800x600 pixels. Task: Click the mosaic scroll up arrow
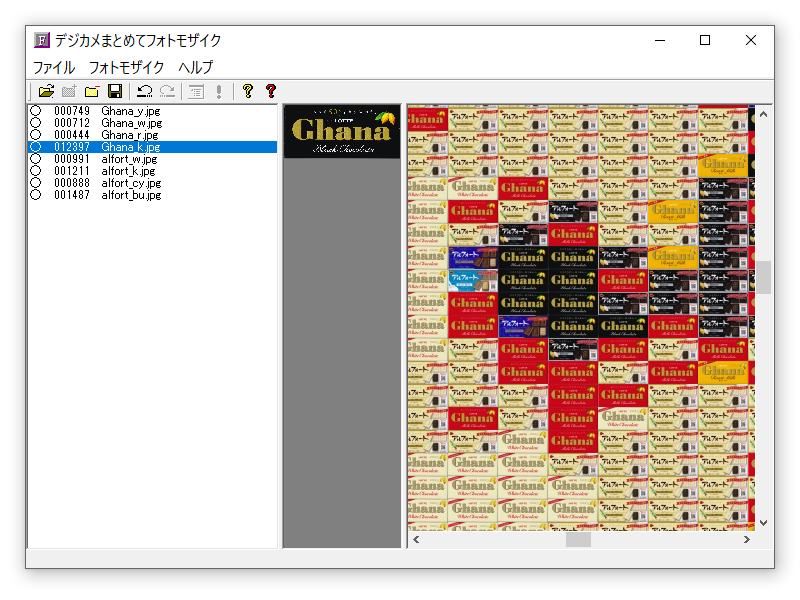point(763,114)
